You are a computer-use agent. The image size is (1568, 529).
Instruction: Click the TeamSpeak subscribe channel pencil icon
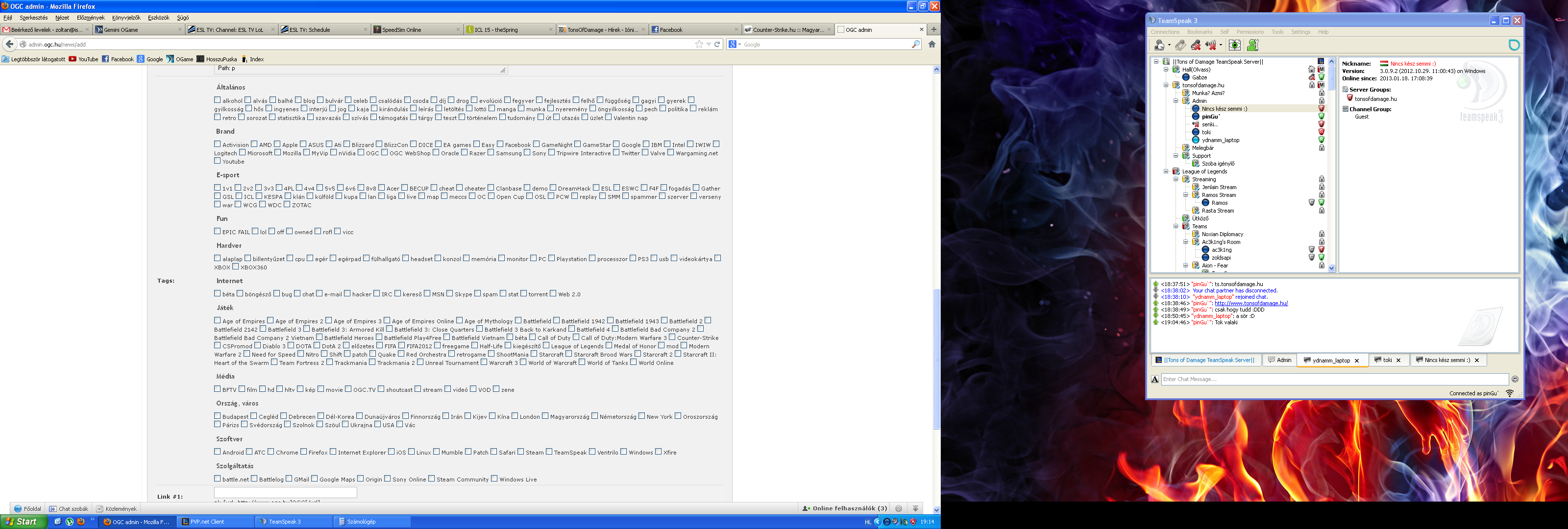coord(1180,45)
